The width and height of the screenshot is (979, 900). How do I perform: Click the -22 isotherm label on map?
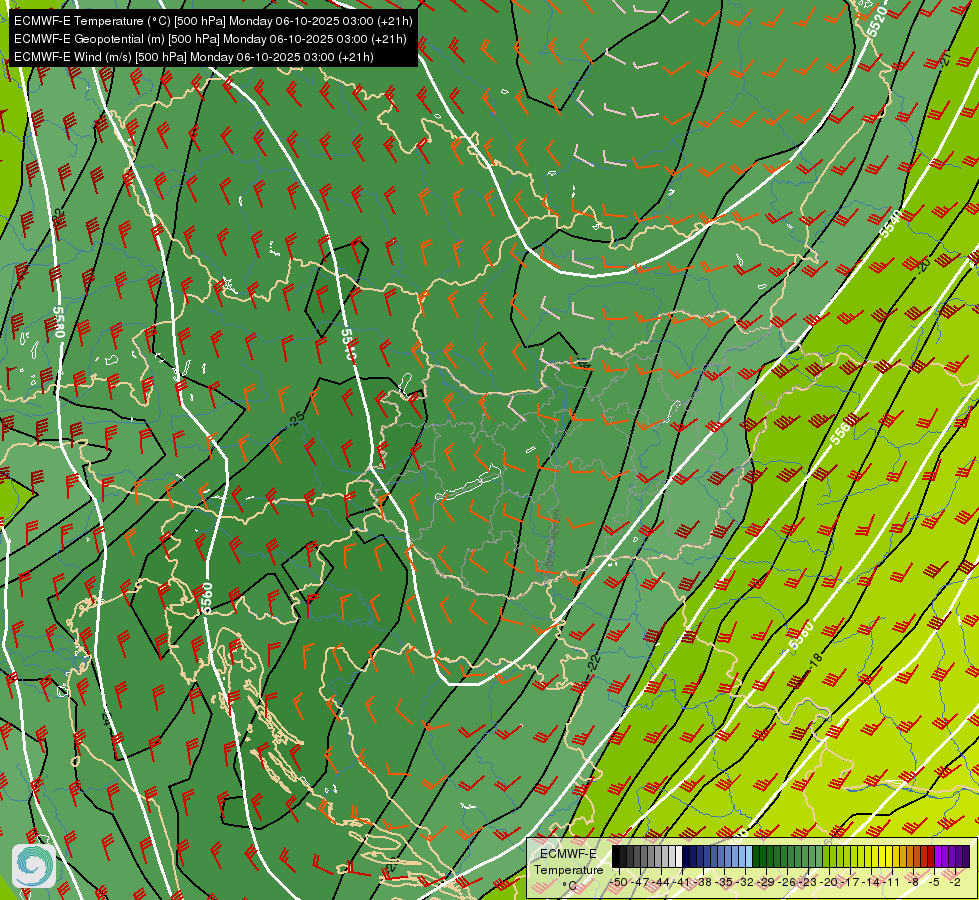594,661
